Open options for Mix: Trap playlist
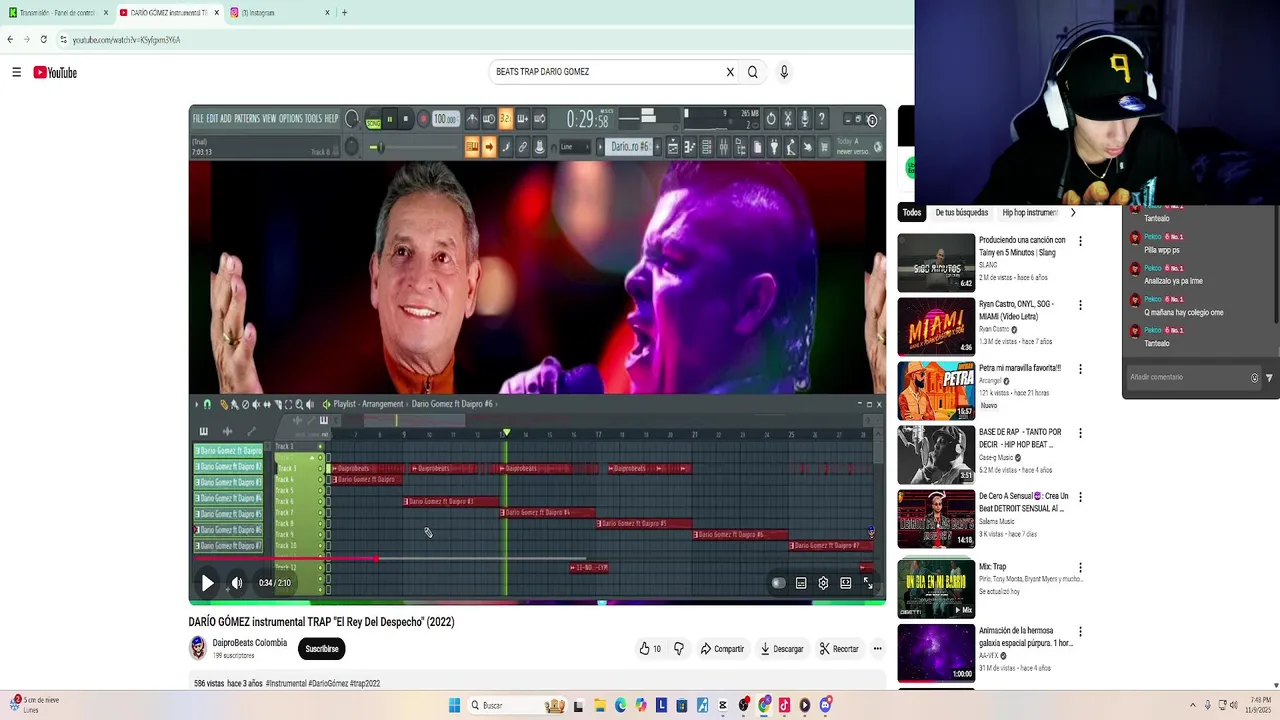 1080,568
